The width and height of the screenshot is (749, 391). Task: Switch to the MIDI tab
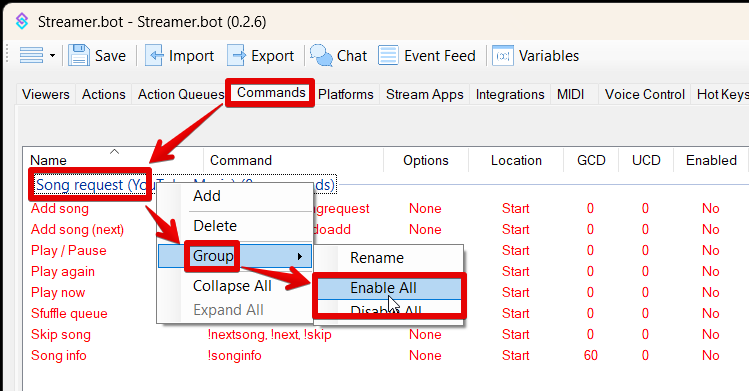coord(570,94)
